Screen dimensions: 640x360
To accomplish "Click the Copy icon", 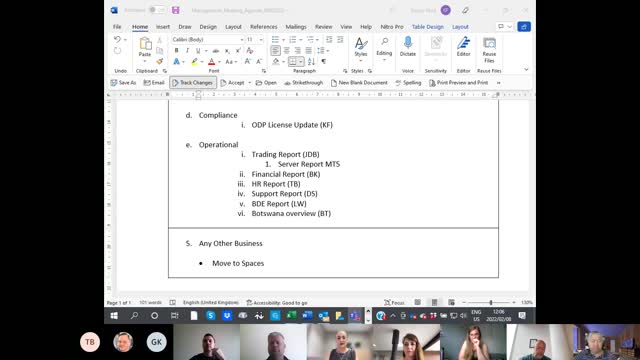I will [x=160, y=51].
